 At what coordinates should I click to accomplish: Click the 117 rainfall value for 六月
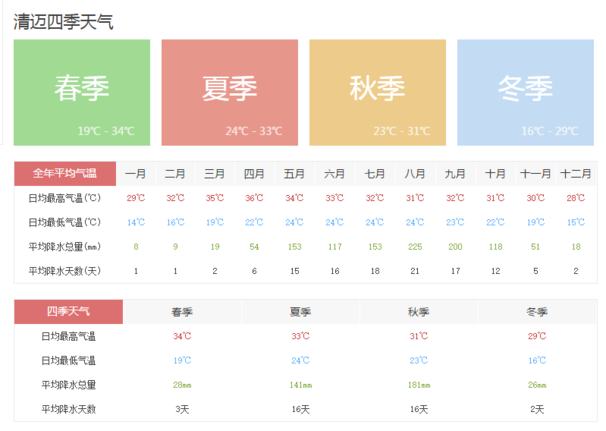coord(334,247)
